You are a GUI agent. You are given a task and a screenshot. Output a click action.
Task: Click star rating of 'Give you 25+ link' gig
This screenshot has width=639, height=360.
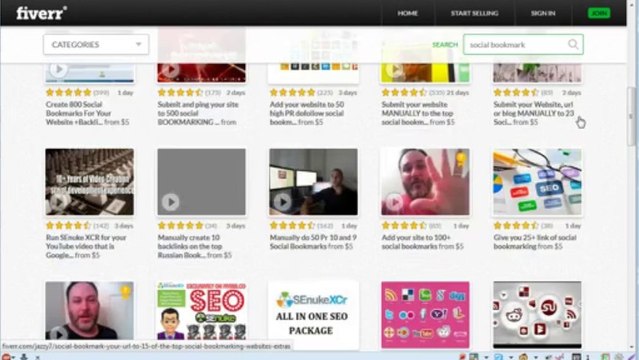[x=516, y=225]
